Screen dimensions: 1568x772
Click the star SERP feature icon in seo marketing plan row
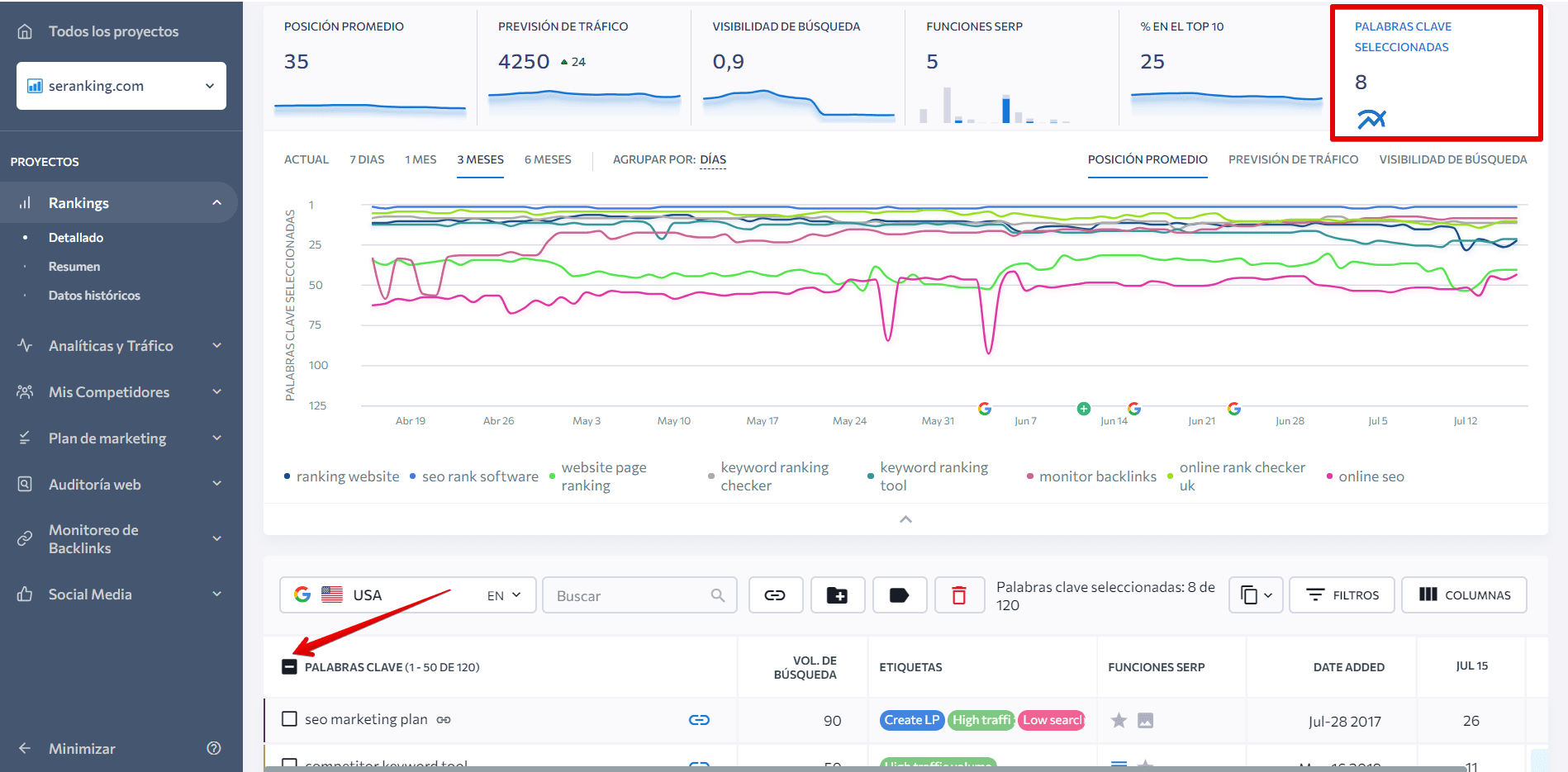(x=1119, y=721)
